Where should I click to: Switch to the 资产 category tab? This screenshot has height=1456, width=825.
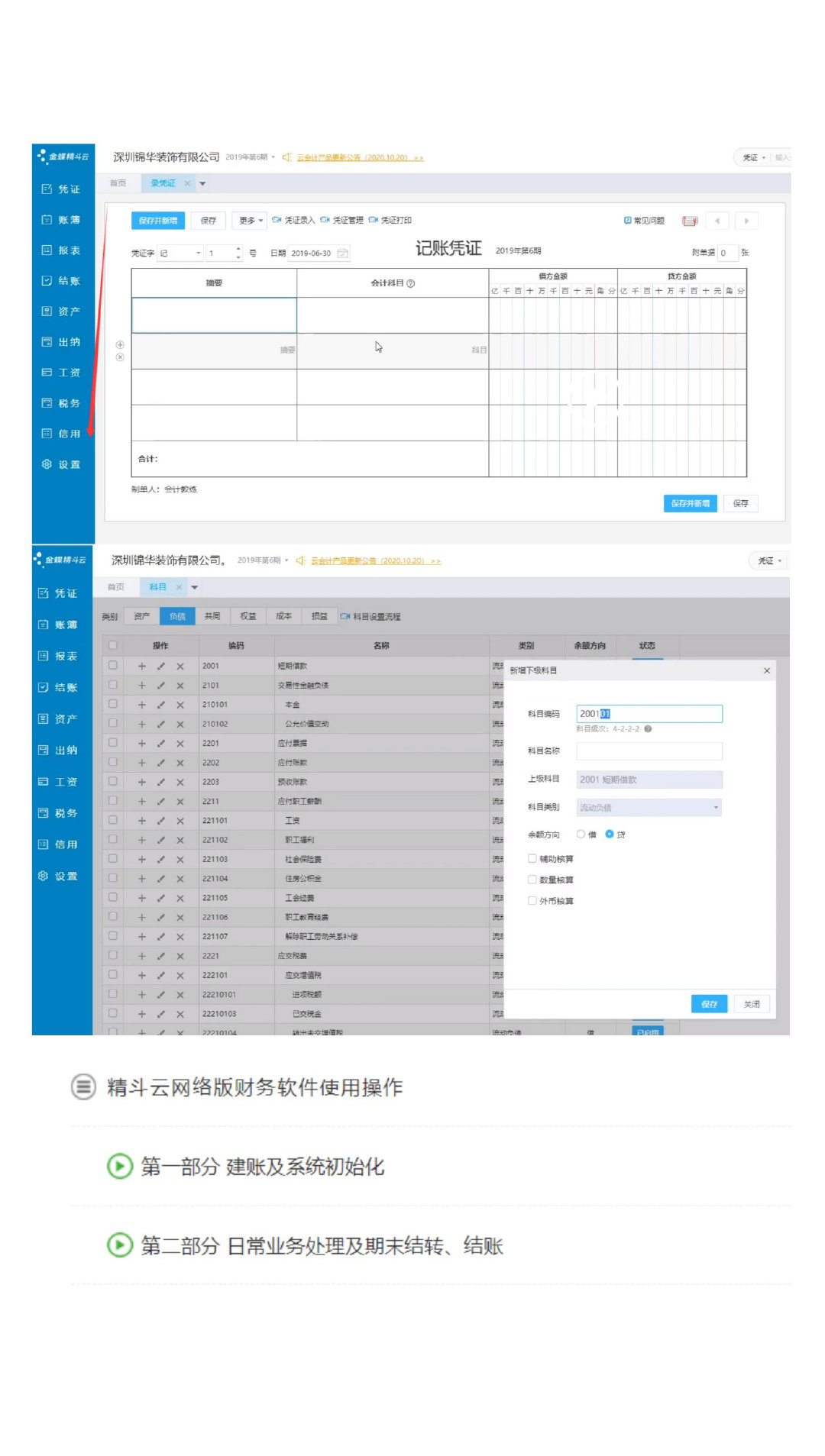click(141, 616)
